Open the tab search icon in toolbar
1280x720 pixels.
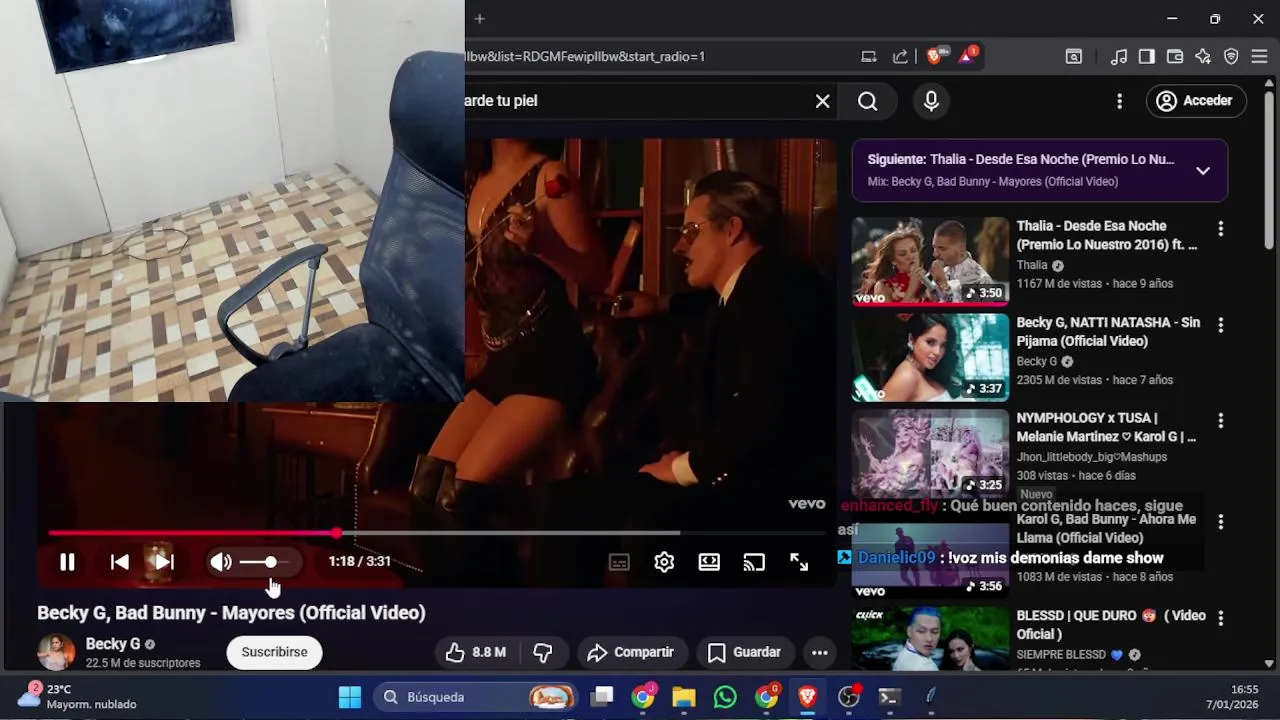[1073, 57]
